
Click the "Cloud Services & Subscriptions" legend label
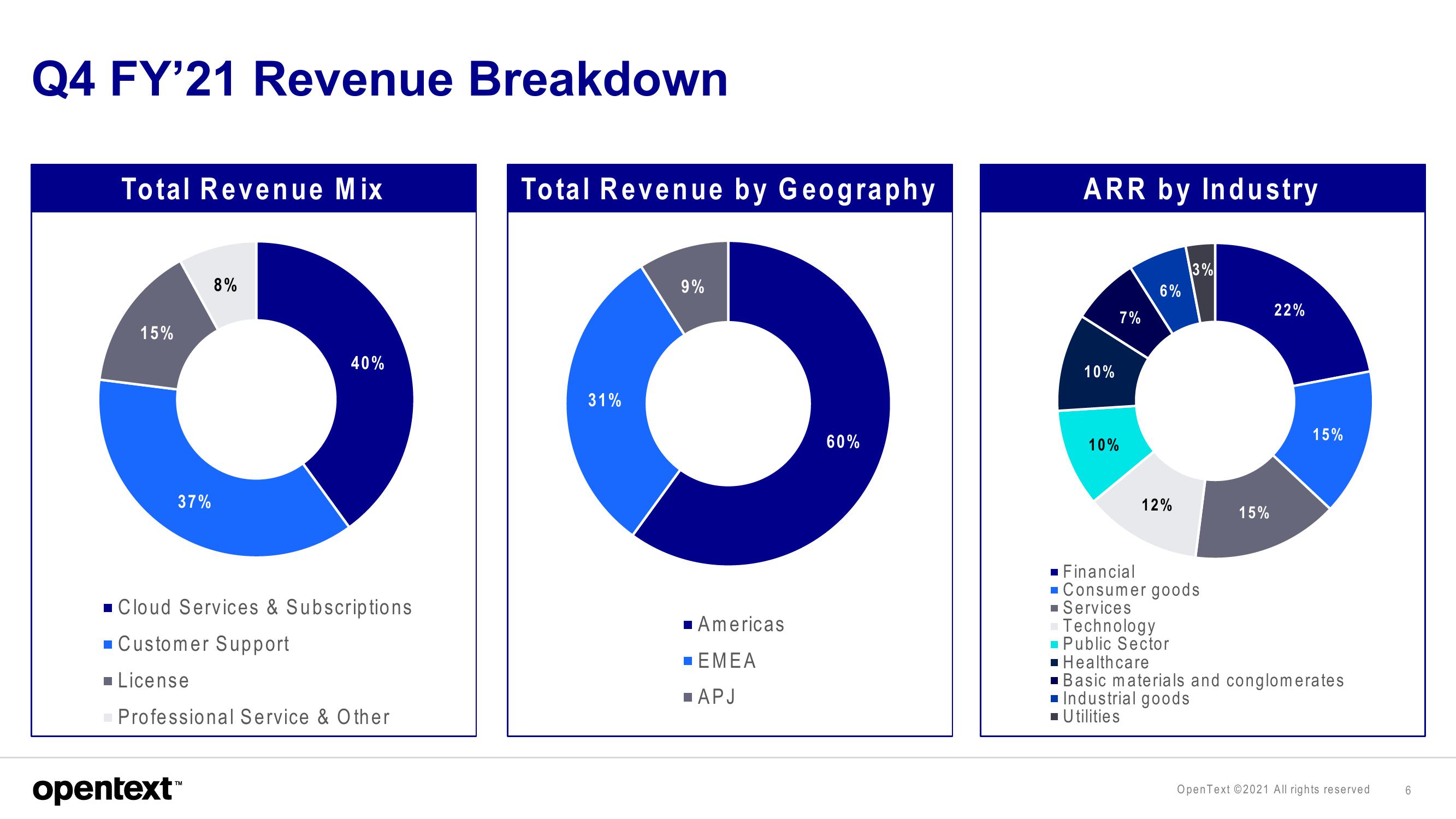[x=265, y=608]
